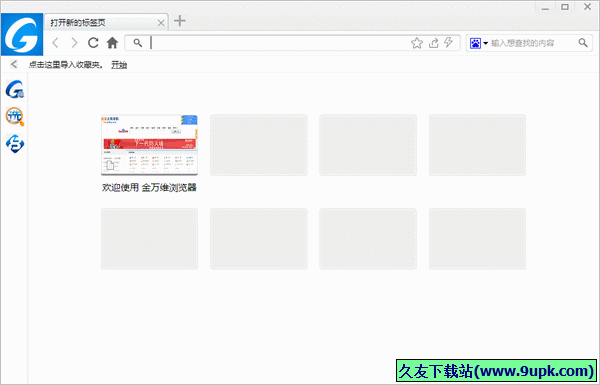Minimize the browser window
This screenshot has width=600, height=385.
click(x=545, y=7)
